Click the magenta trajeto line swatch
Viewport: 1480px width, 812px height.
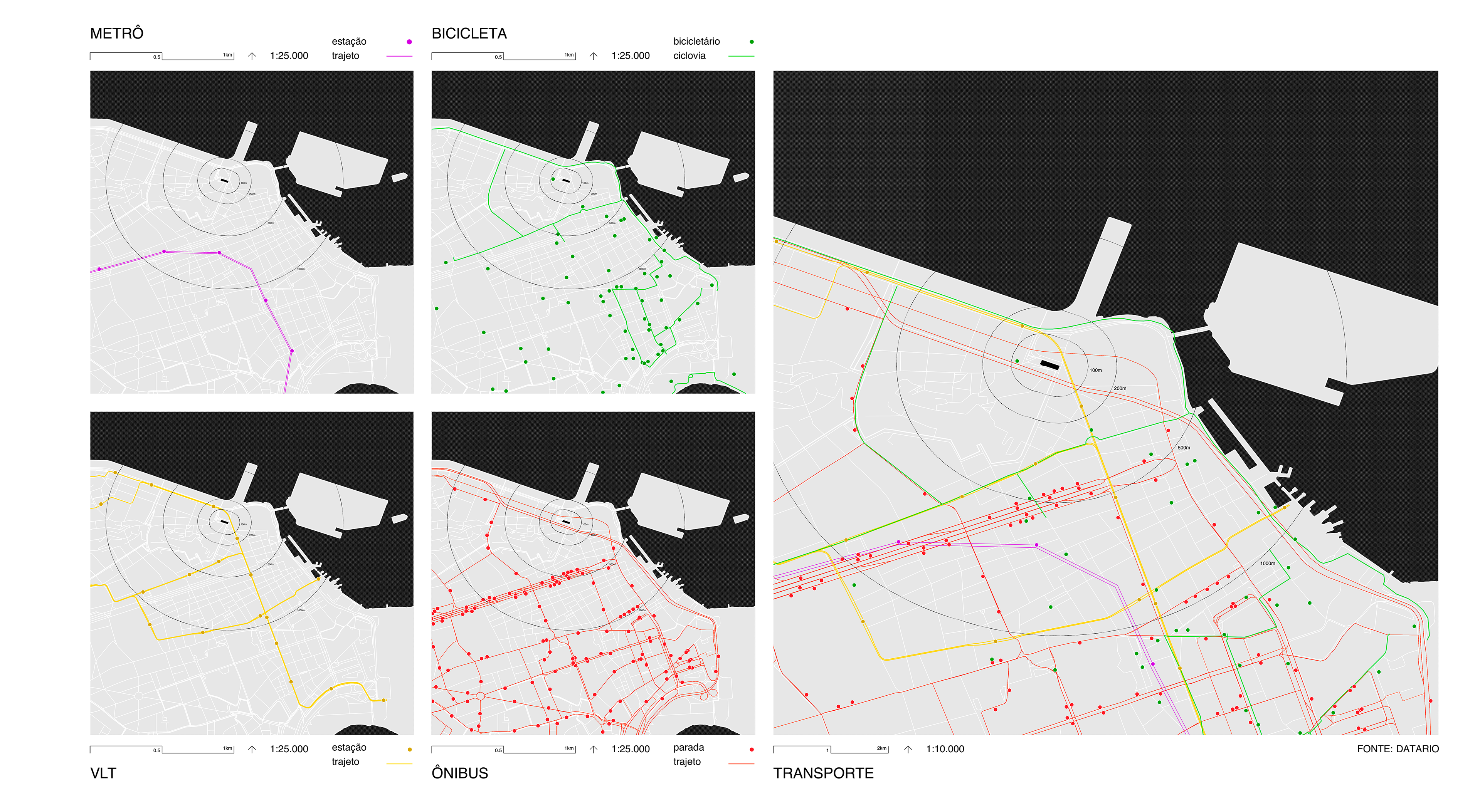pos(399,56)
